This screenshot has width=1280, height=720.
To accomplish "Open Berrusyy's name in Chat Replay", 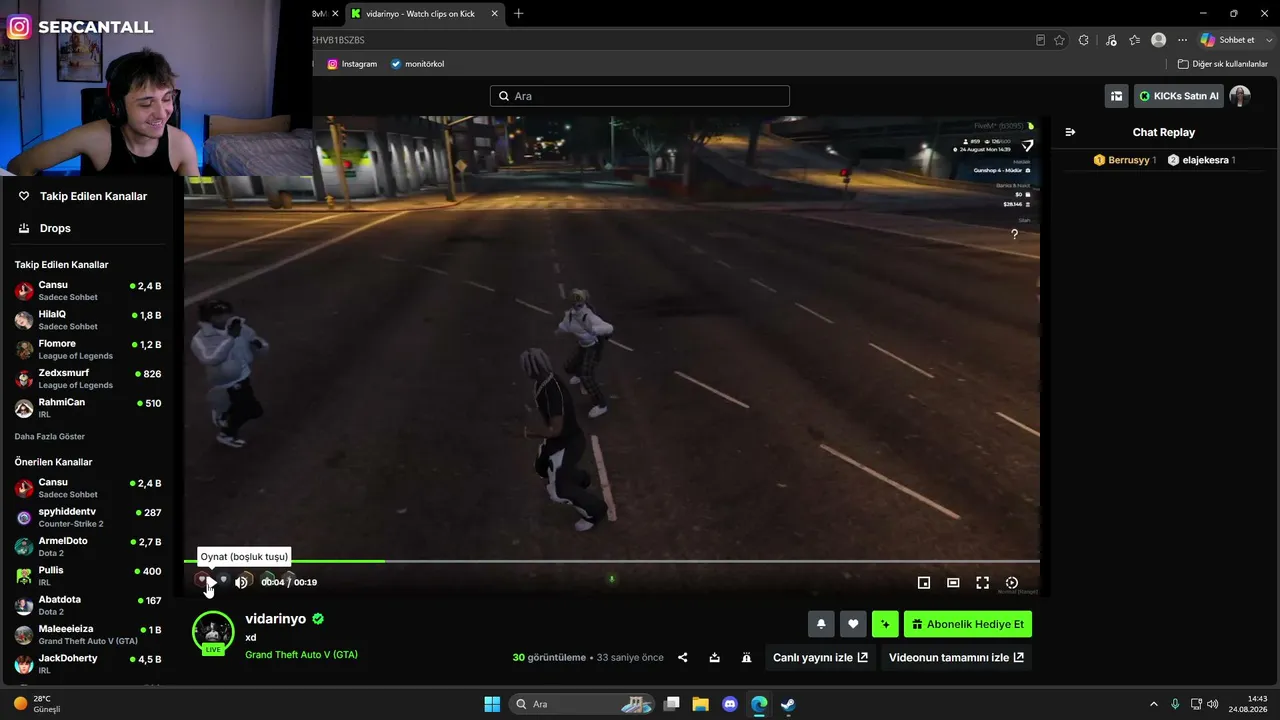I will [1129, 160].
